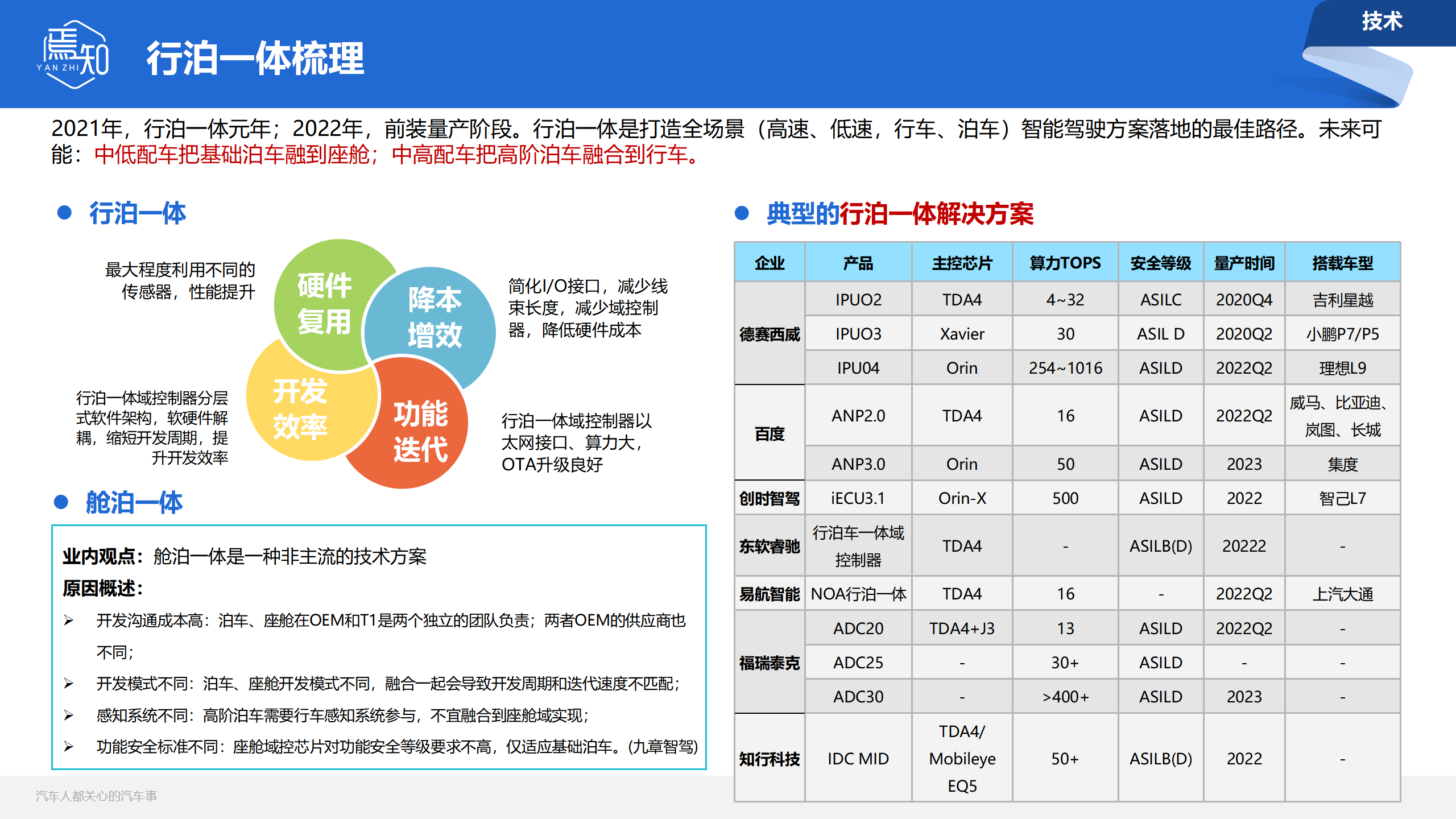Click the footer text 汽车人都关心的汽车事
Viewport: 1456px width, 819px height.
coord(96,796)
